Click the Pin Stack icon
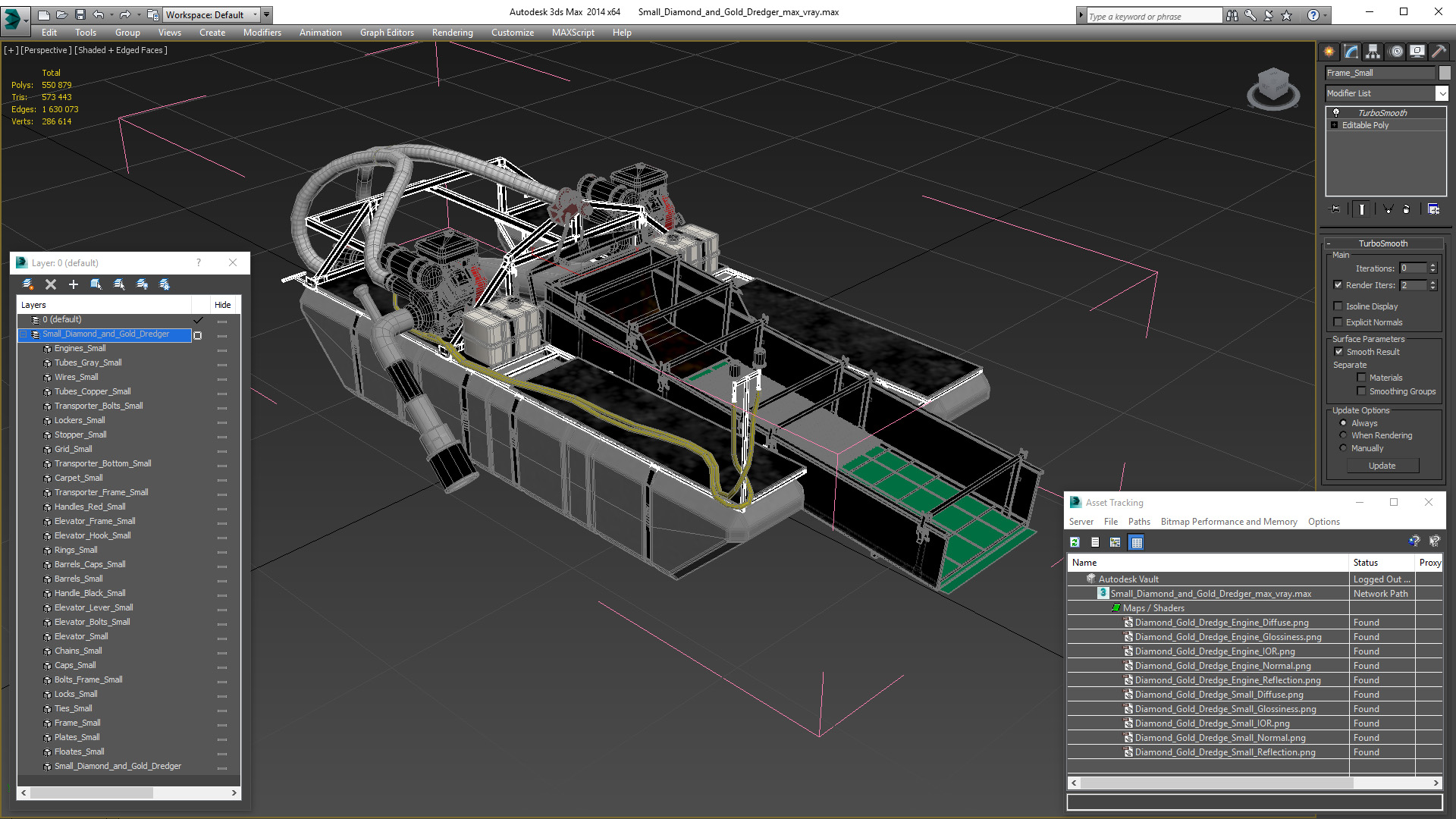 [x=1335, y=209]
